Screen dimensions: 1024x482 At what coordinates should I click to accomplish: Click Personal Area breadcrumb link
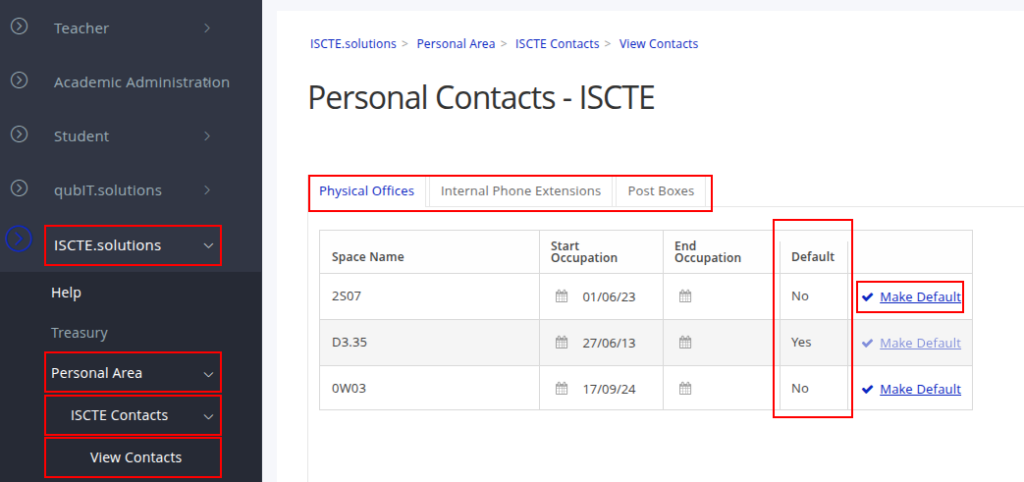click(455, 44)
